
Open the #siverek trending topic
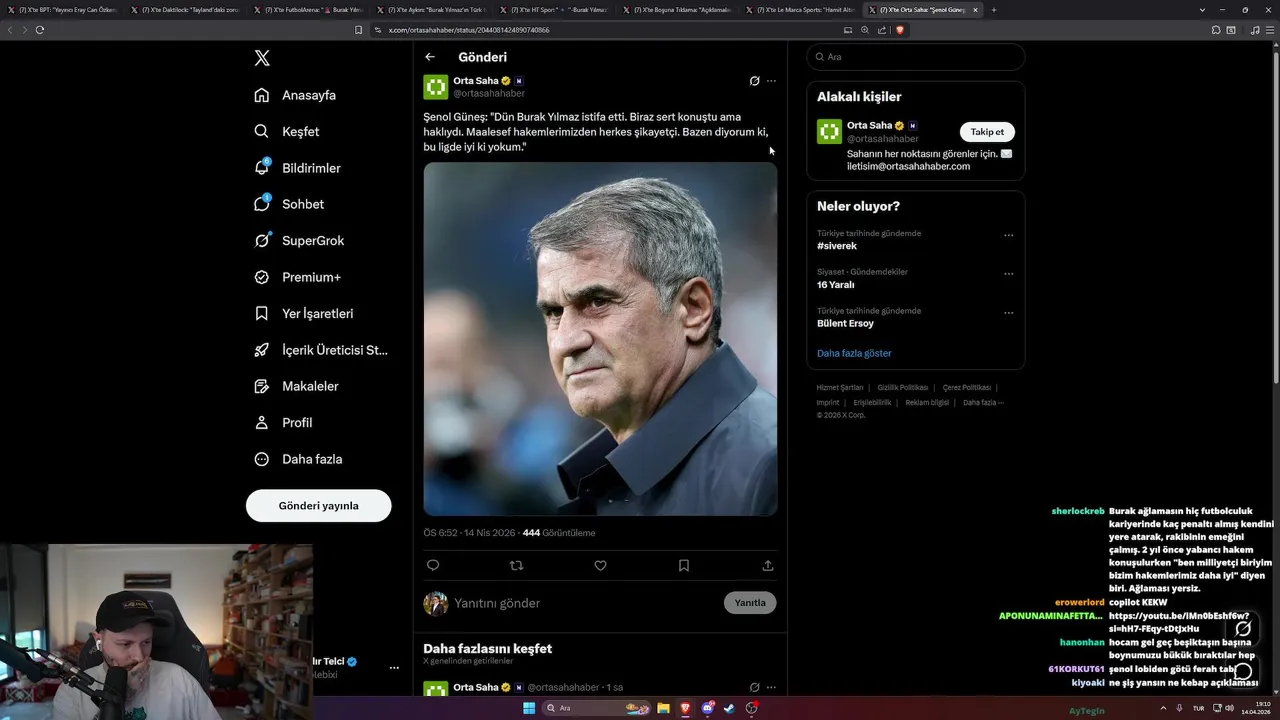(x=837, y=246)
